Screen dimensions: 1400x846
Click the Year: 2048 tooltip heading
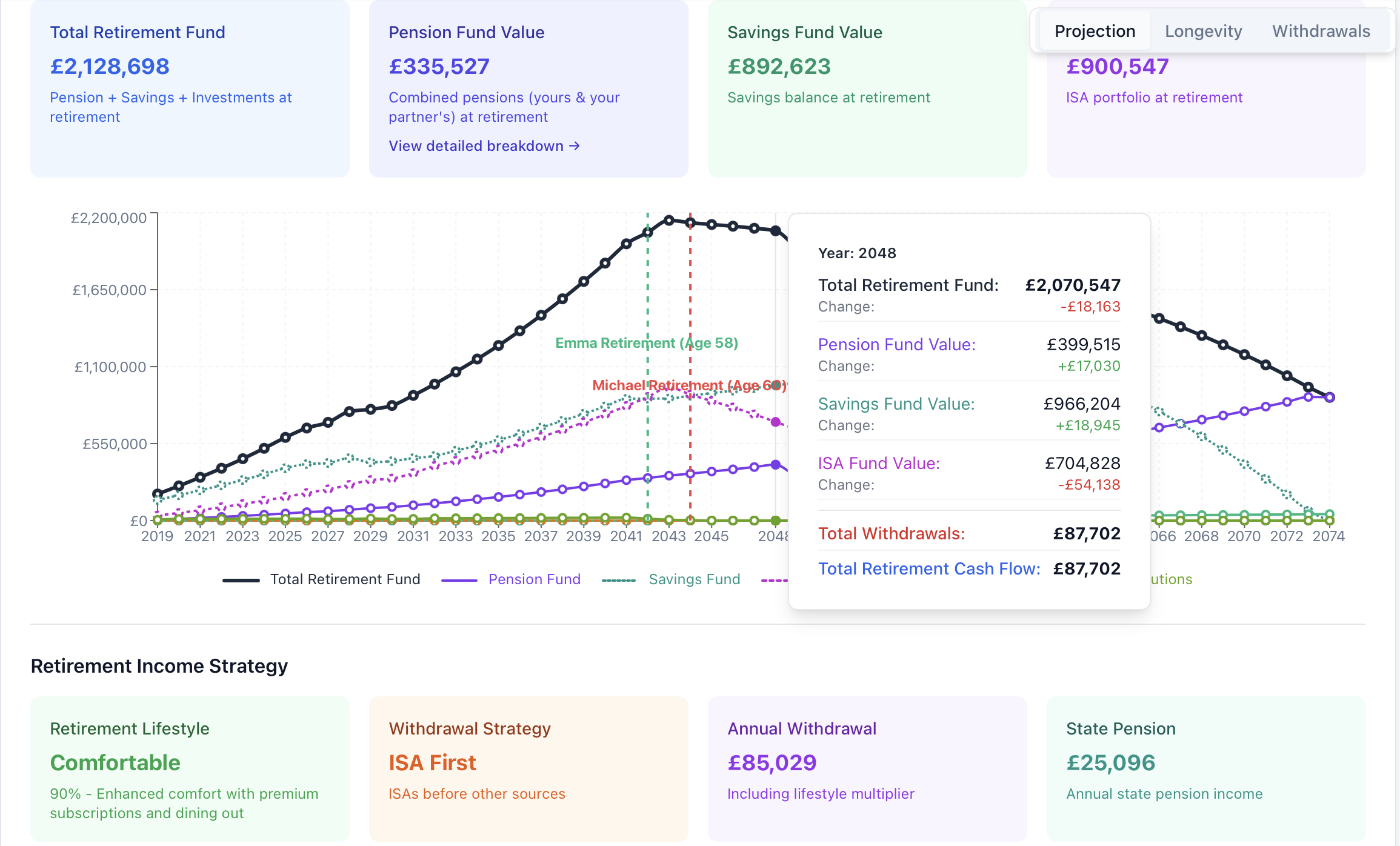click(x=857, y=253)
